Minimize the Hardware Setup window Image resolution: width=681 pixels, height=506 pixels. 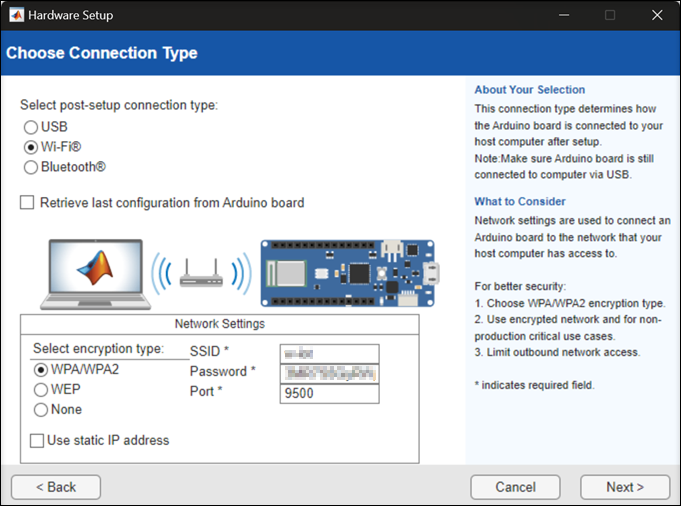565,15
